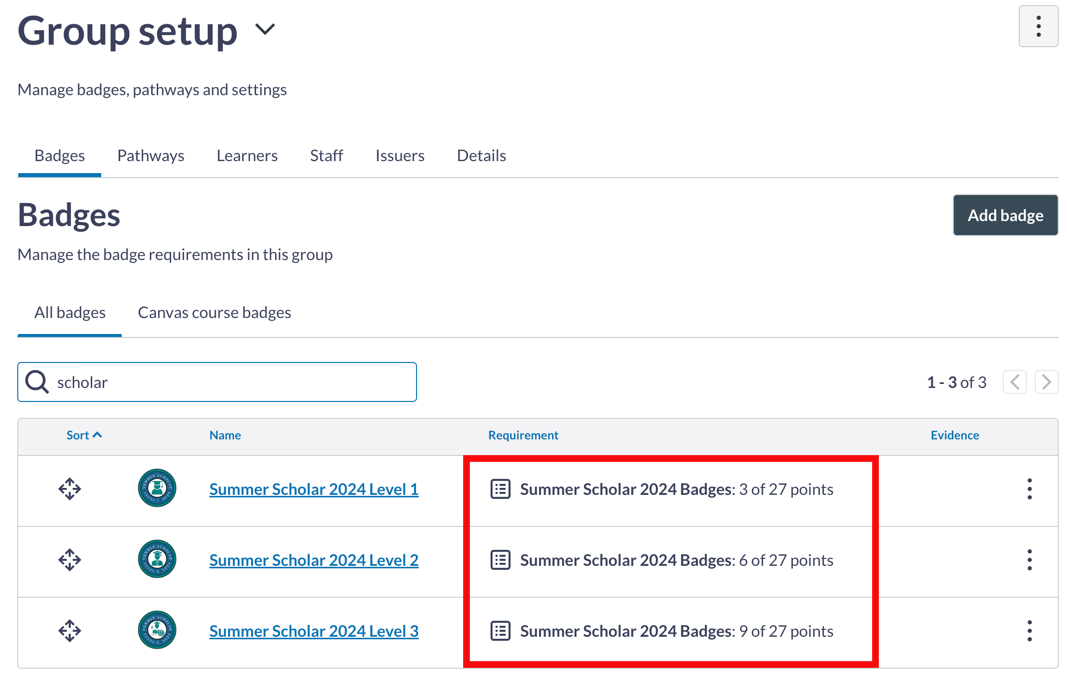Open options menu for Summer Scholar Level 3
Viewport: 1067px width, 674px height.
[1029, 631]
